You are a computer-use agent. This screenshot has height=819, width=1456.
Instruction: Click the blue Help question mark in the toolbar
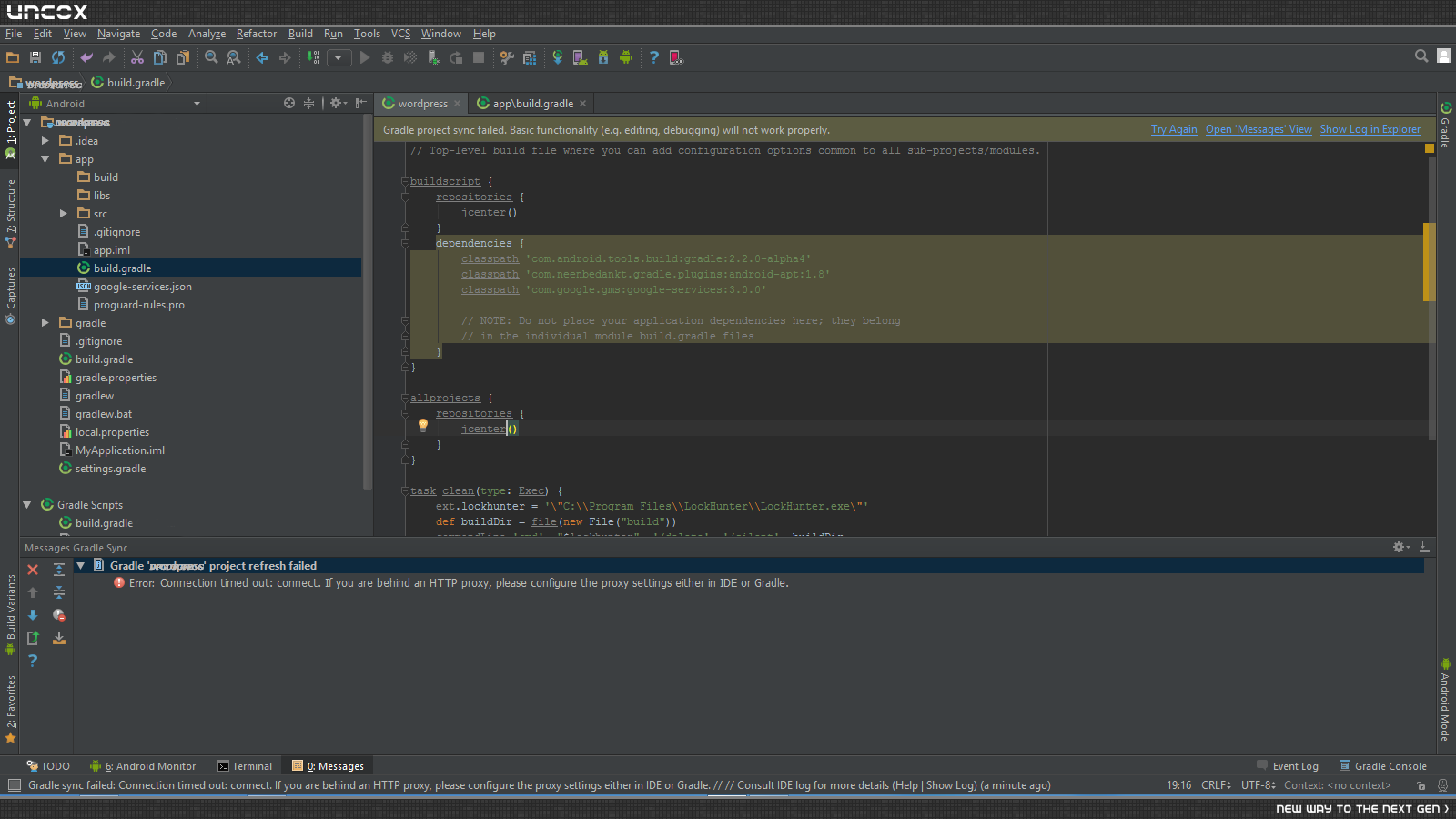tap(653, 57)
